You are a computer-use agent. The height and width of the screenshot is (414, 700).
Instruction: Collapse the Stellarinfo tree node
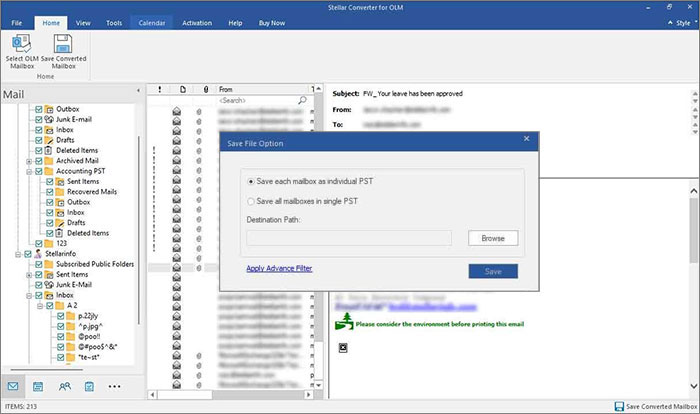[18, 254]
